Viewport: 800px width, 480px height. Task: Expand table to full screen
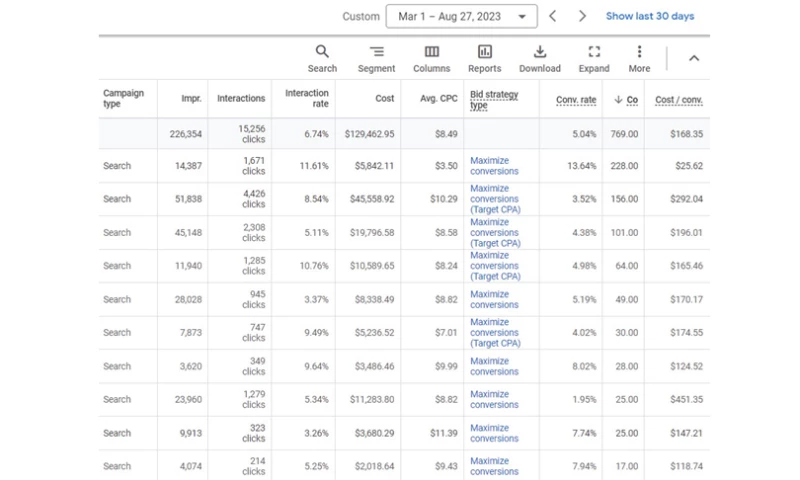click(594, 52)
